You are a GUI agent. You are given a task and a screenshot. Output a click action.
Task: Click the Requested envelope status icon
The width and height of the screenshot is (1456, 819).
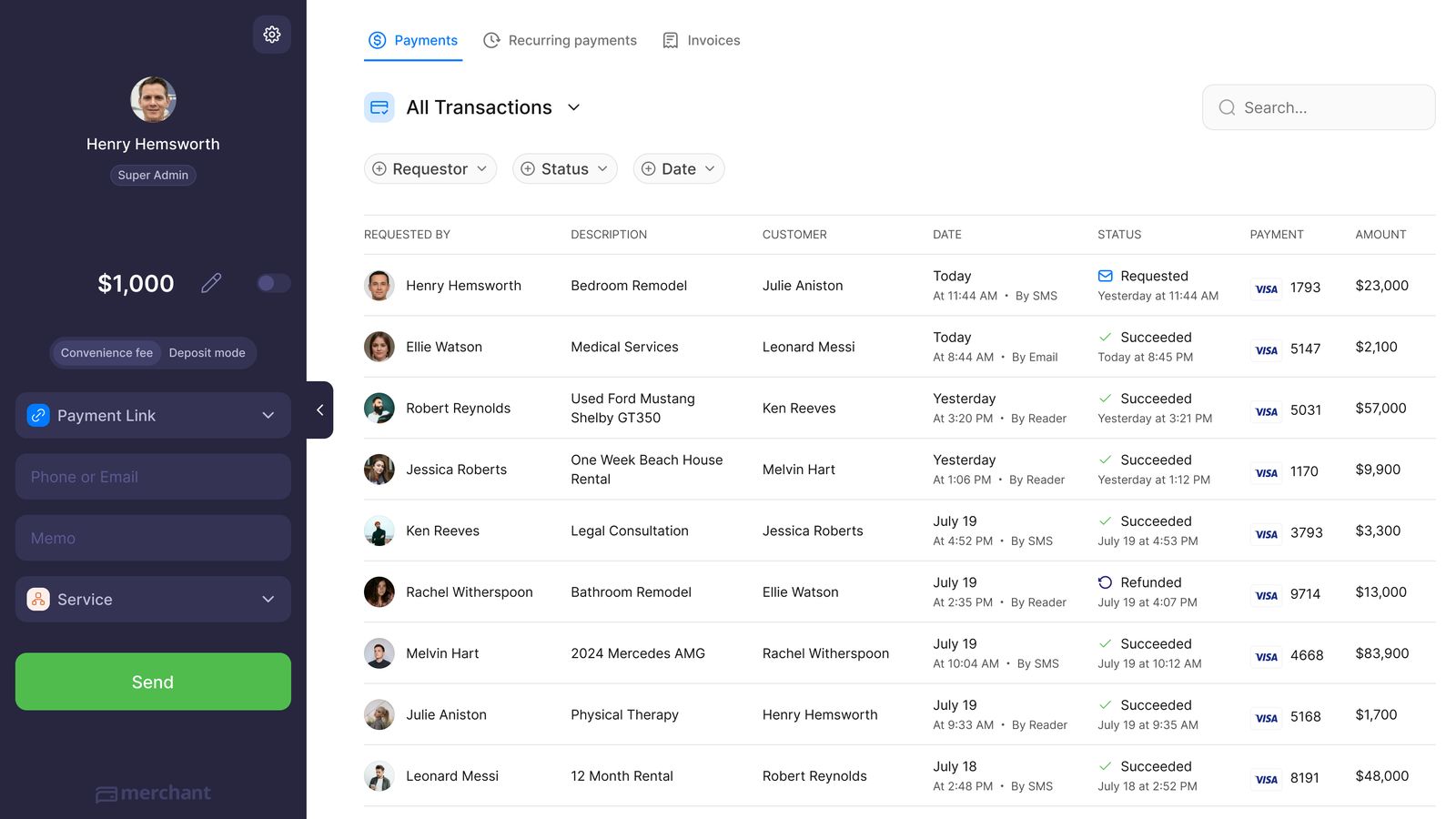[x=1105, y=276]
